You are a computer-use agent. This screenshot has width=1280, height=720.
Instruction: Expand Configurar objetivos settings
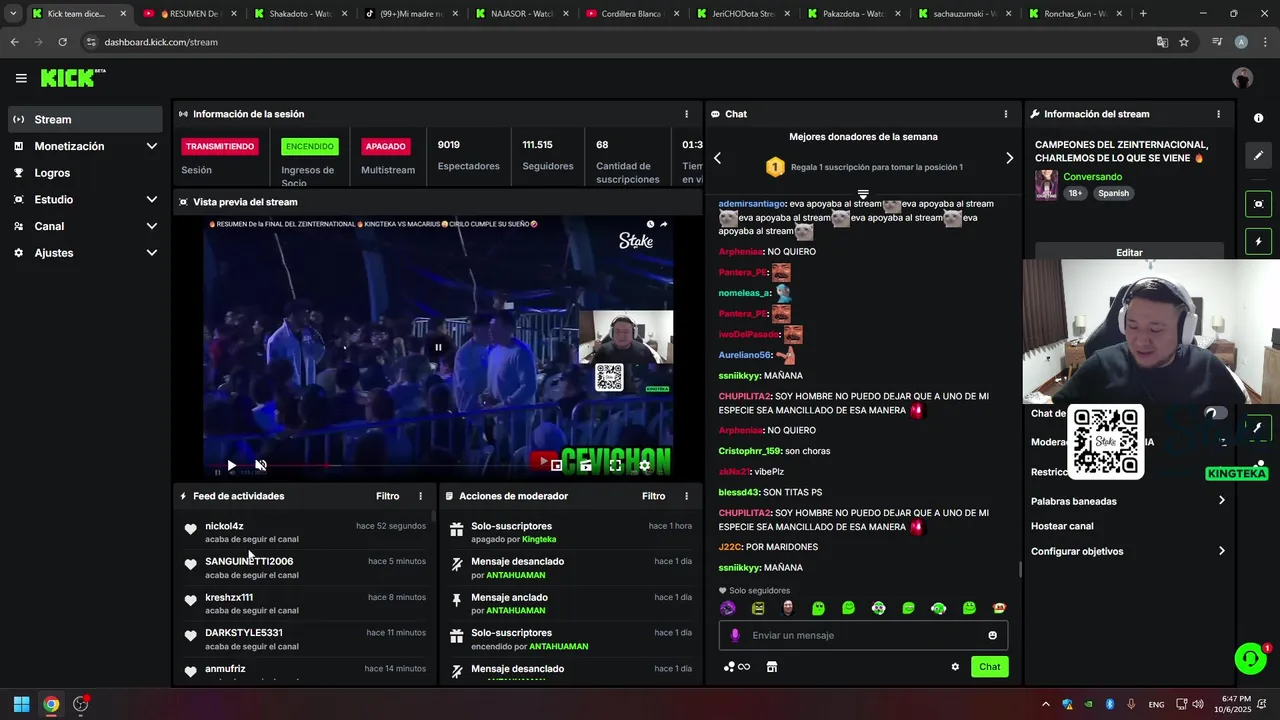coord(1128,551)
